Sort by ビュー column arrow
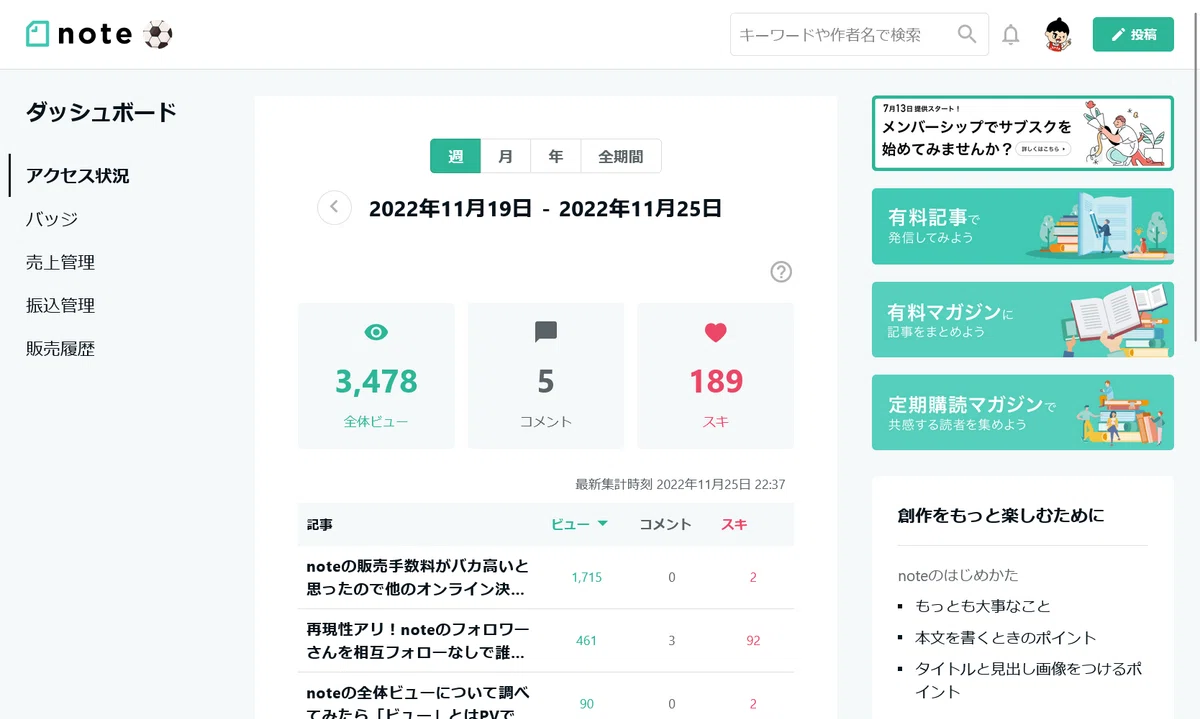 click(x=602, y=524)
